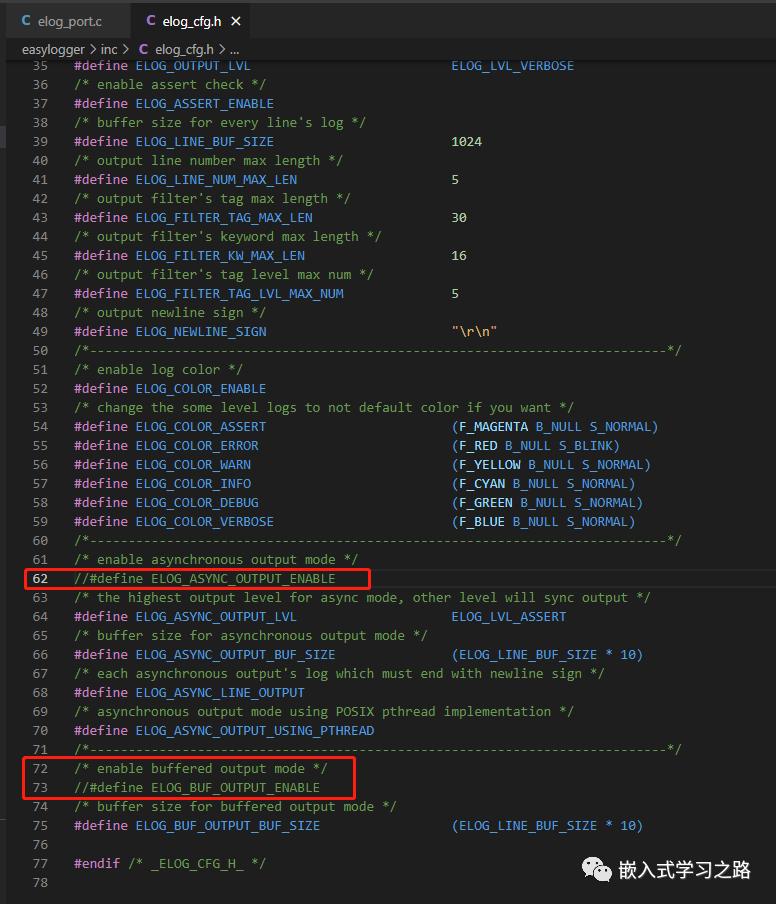Viewport: 776px width, 904px height.
Task: Click S_BLINK on the ELOG_COLOR_ERROR line
Action: pyautogui.click(x=585, y=446)
